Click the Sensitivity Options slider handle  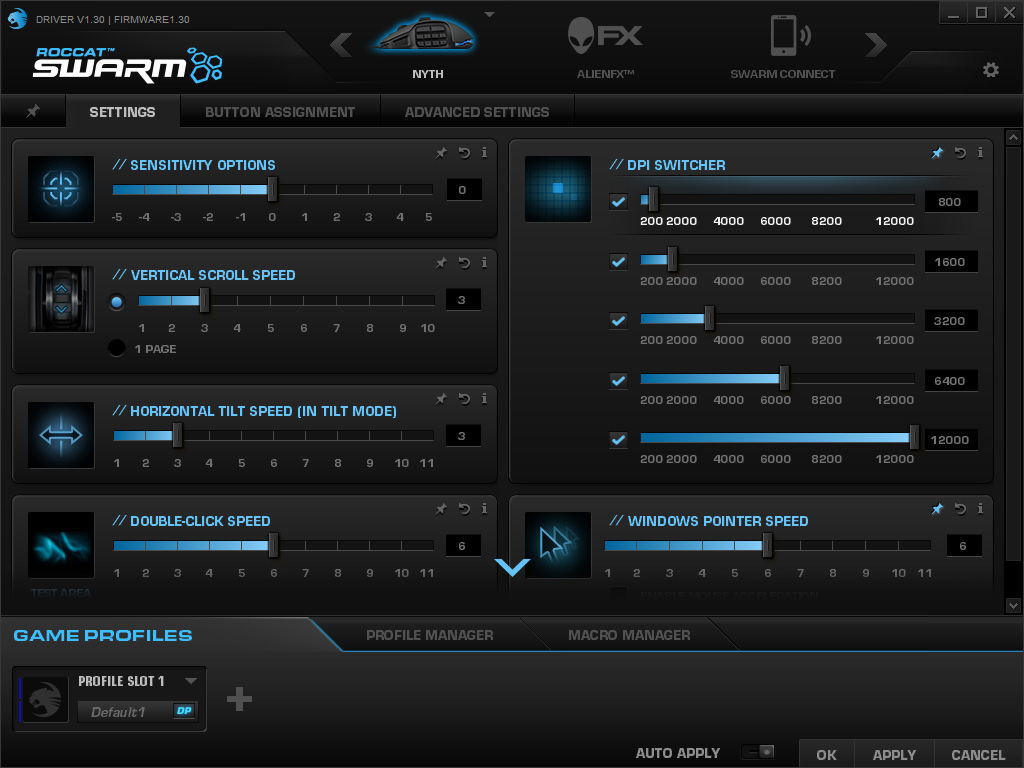[x=272, y=189]
